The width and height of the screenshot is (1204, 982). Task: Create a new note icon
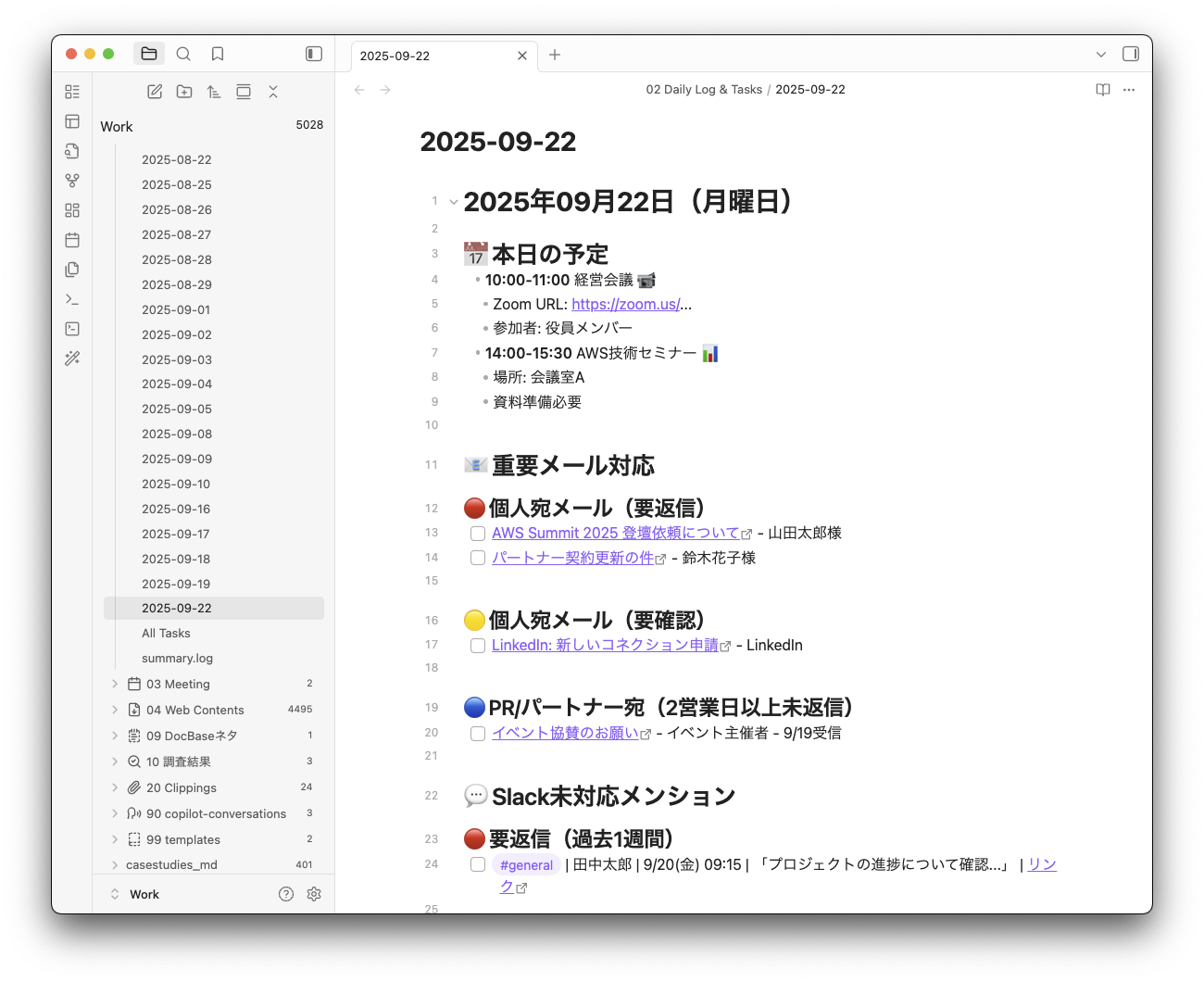155,92
